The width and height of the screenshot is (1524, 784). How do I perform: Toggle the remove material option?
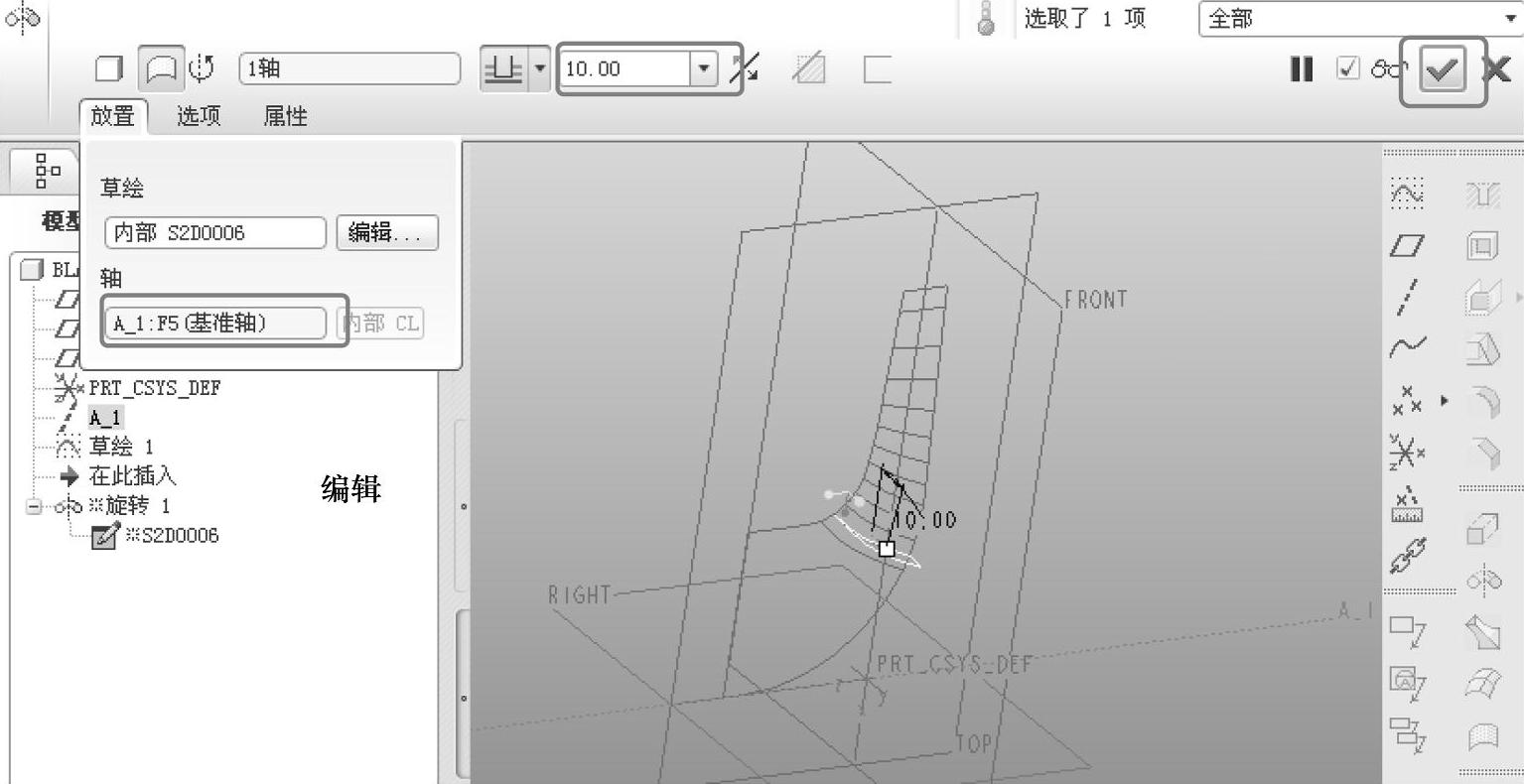point(810,68)
